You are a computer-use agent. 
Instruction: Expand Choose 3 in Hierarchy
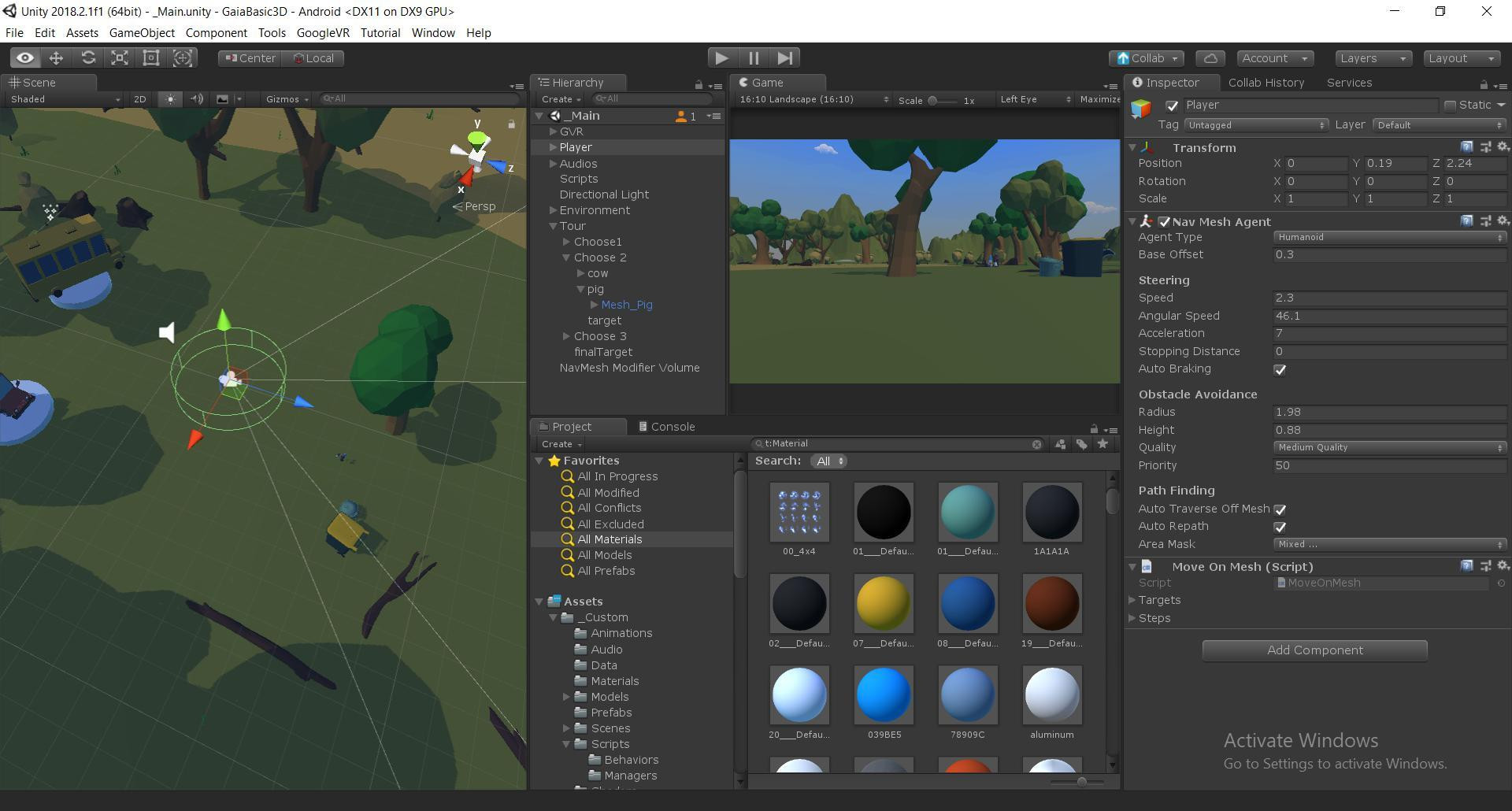[x=566, y=336]
